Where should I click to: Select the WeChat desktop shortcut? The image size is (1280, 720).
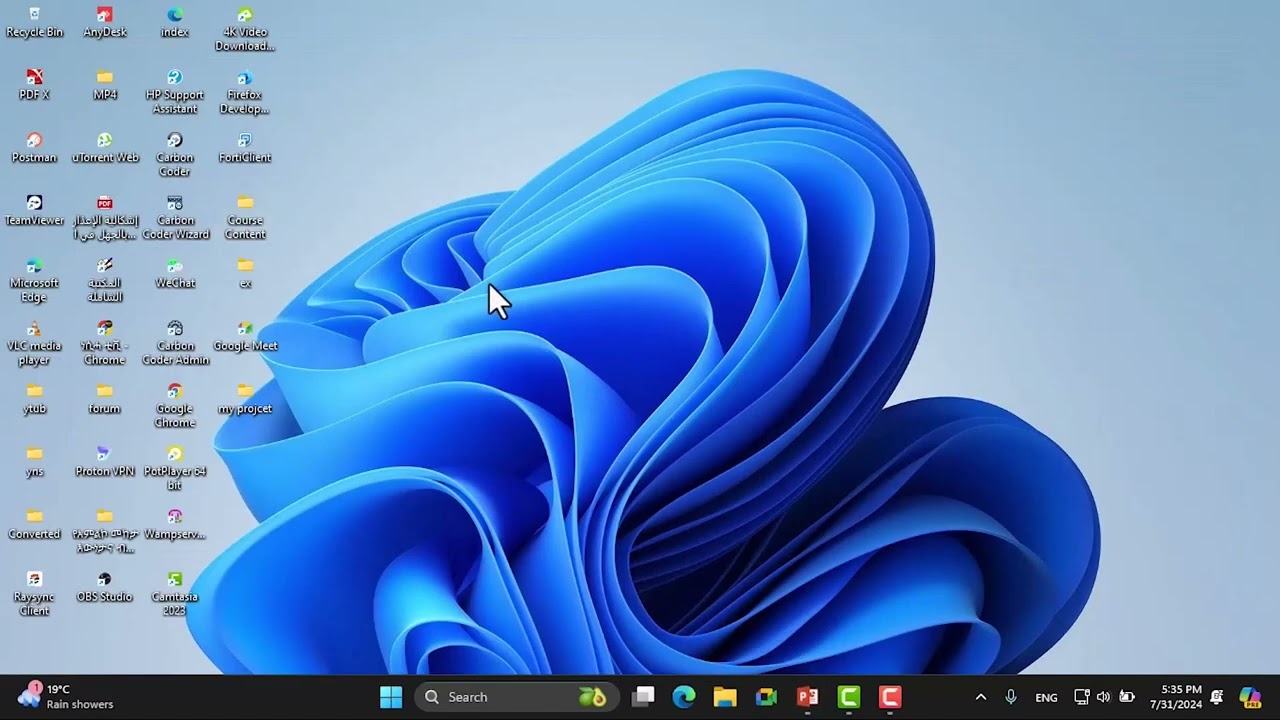coord(175,275)
